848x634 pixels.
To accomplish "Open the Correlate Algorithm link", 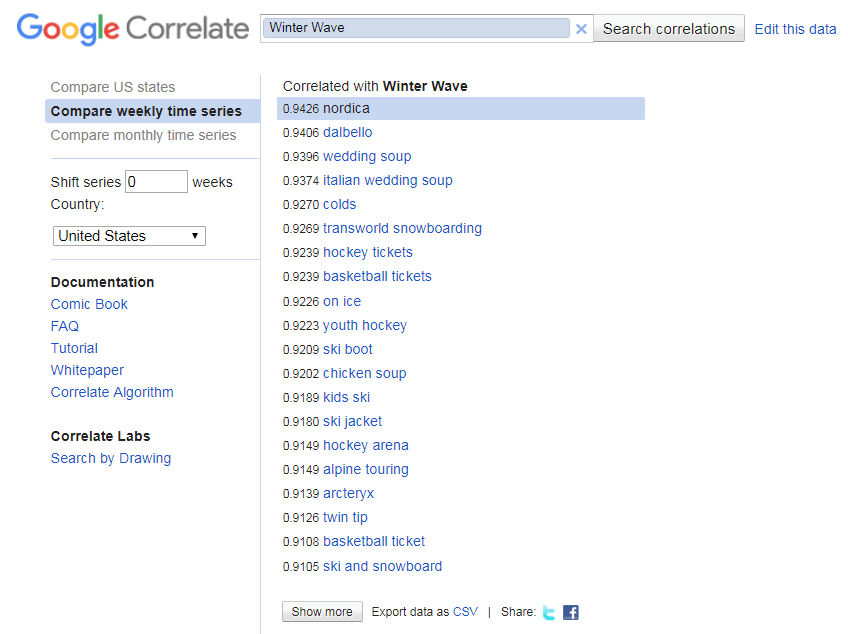I will pos(112,392).
